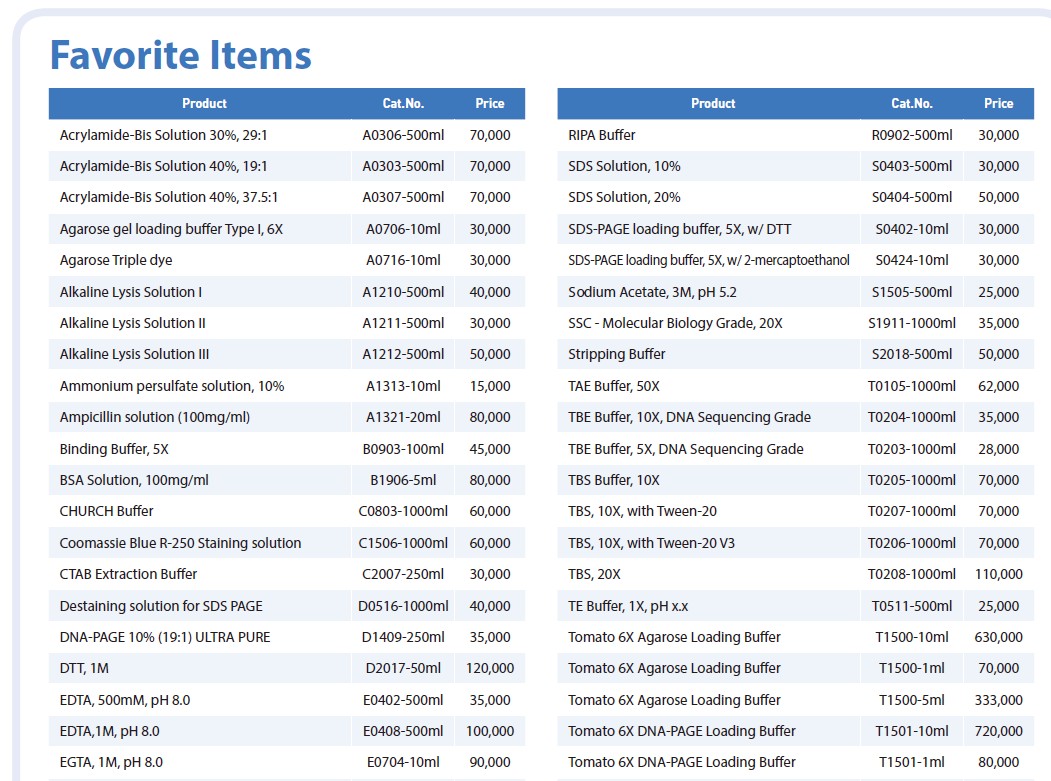Click price 15,000 for Ammonium persulfate
Screen dimensions: 1051x781
pos(490,386)
